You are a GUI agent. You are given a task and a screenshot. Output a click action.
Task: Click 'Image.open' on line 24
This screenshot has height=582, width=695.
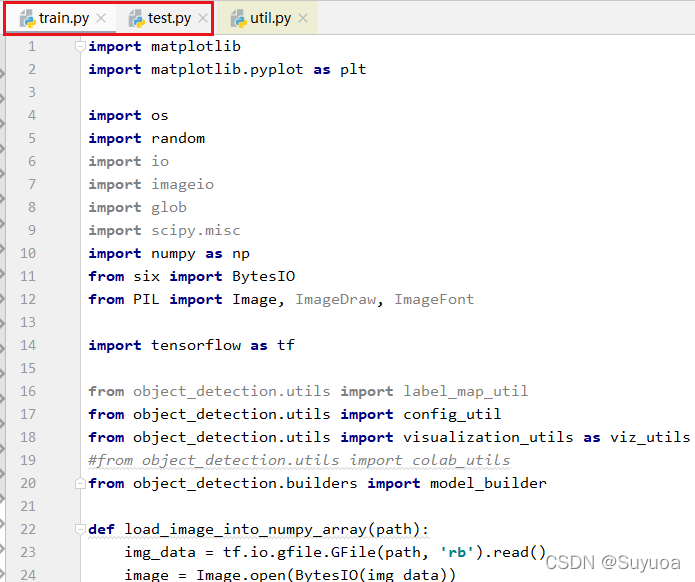(x=241, y=575)
